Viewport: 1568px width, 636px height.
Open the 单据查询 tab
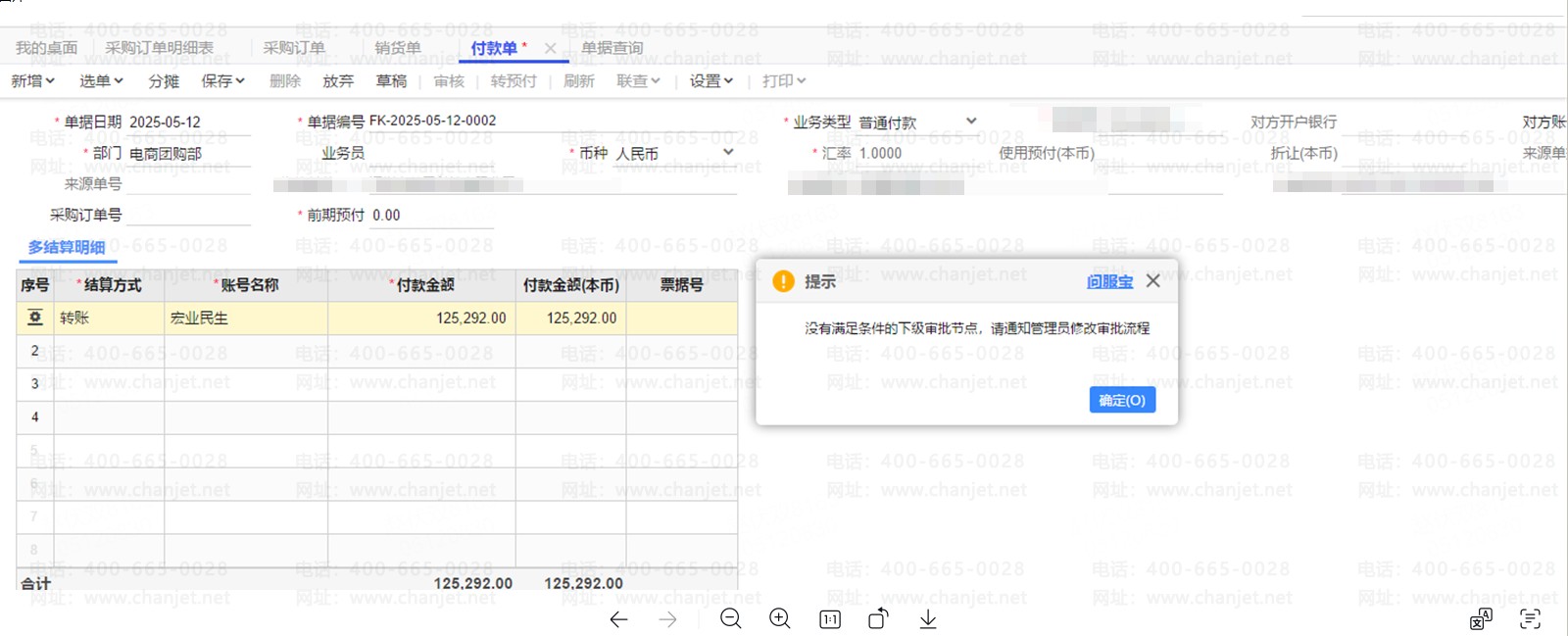[612, 48]
